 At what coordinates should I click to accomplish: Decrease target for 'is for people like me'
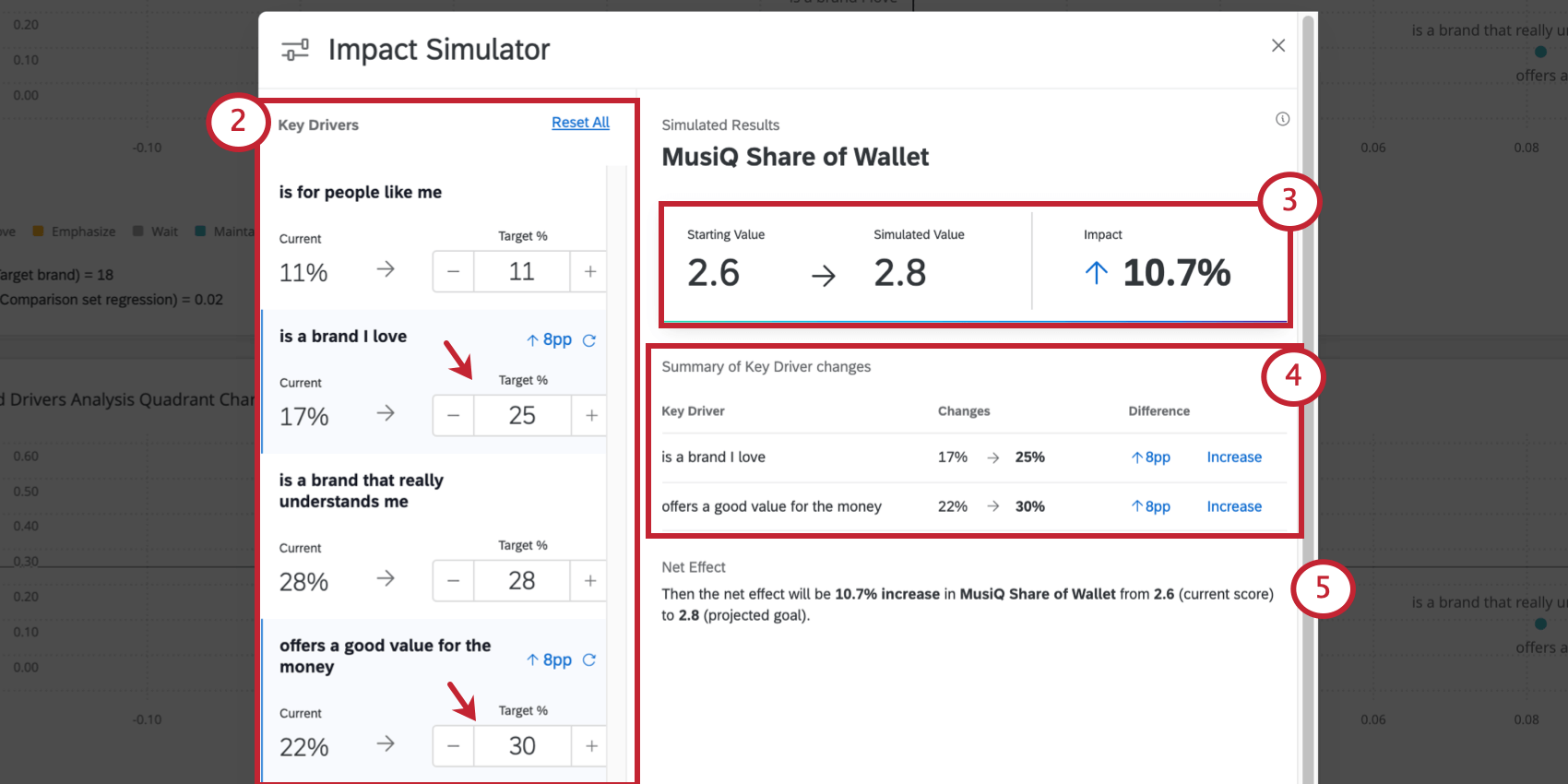click(454, 272)
